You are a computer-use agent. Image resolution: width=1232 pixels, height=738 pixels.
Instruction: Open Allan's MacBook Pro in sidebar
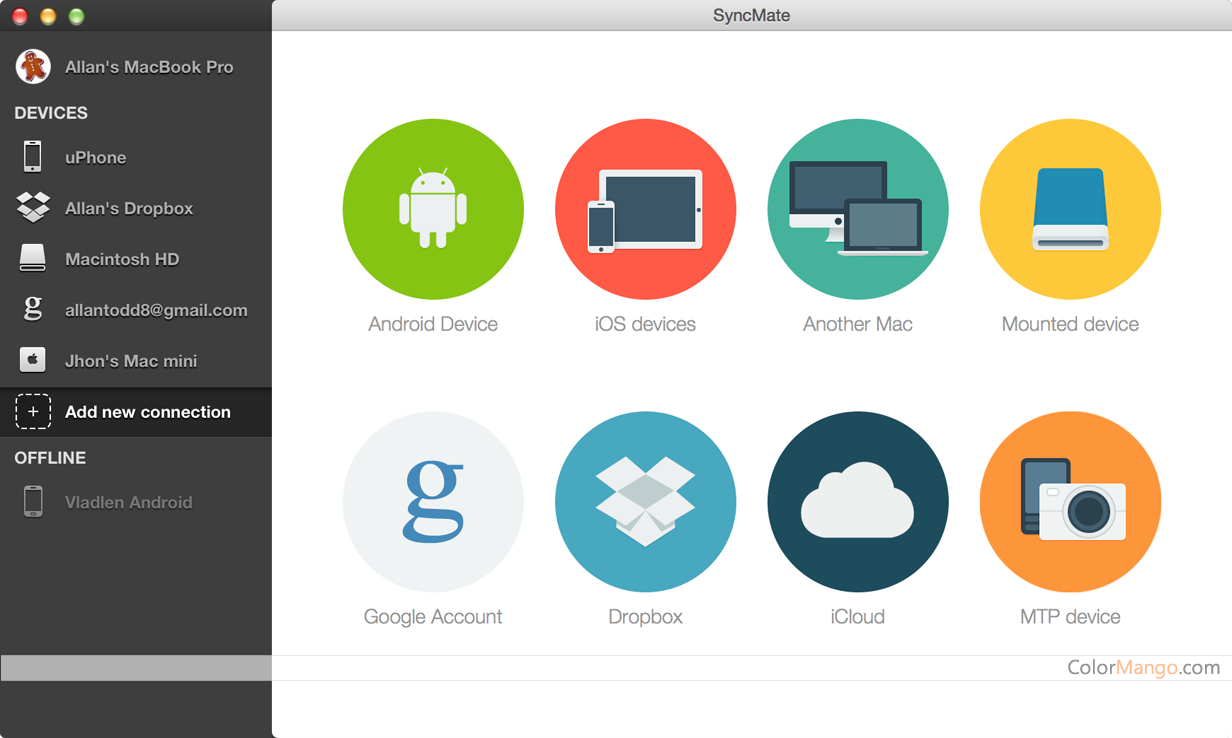tap(136, 67)
